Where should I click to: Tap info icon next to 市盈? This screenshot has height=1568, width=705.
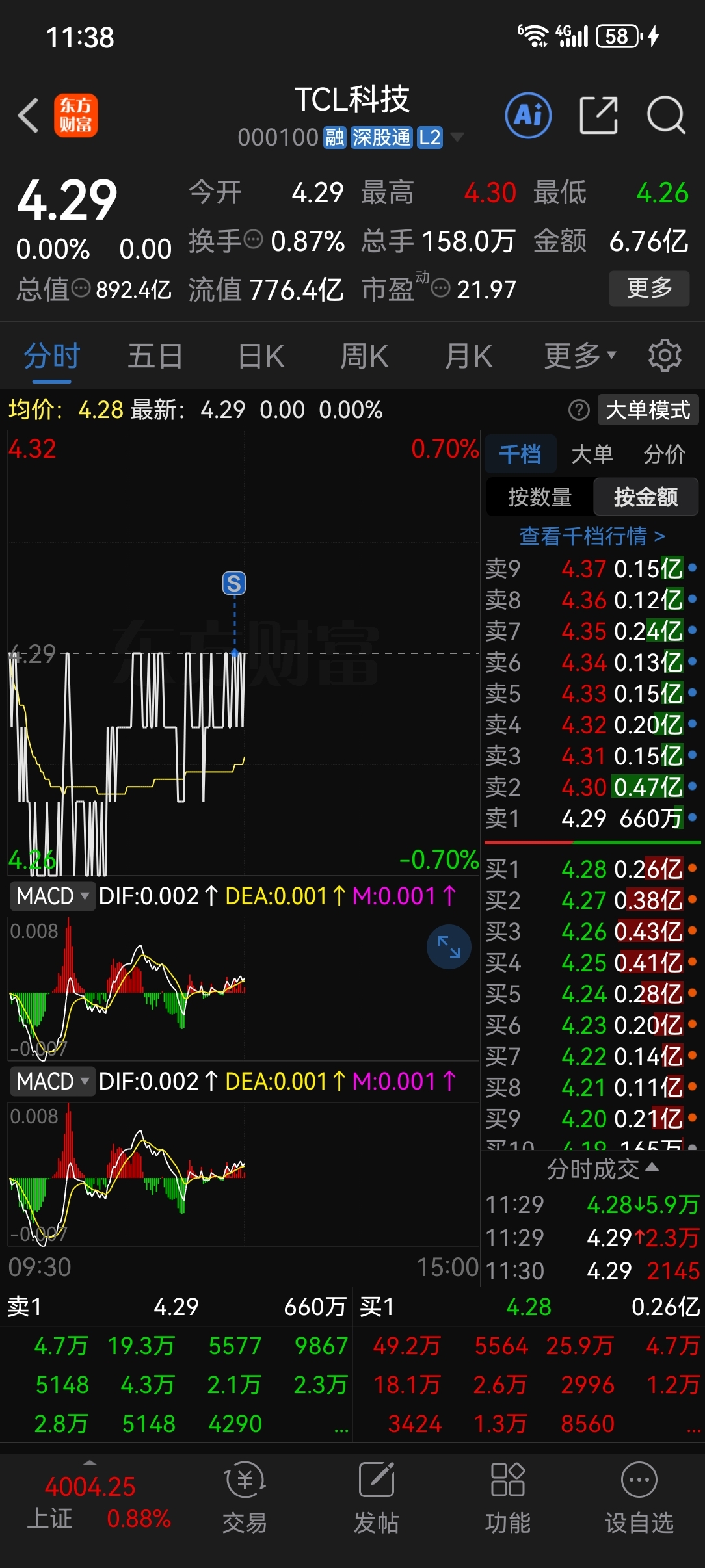[x=440, y=287]
